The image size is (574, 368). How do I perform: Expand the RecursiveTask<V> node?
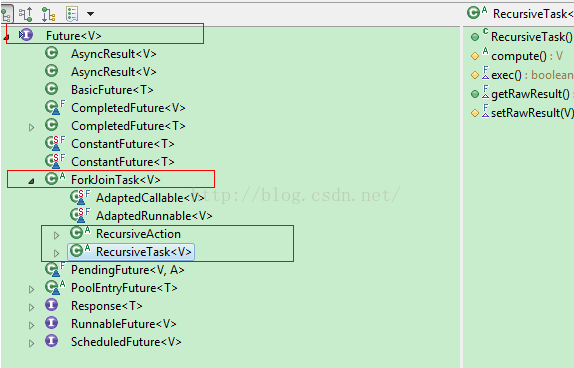[56, 253]
